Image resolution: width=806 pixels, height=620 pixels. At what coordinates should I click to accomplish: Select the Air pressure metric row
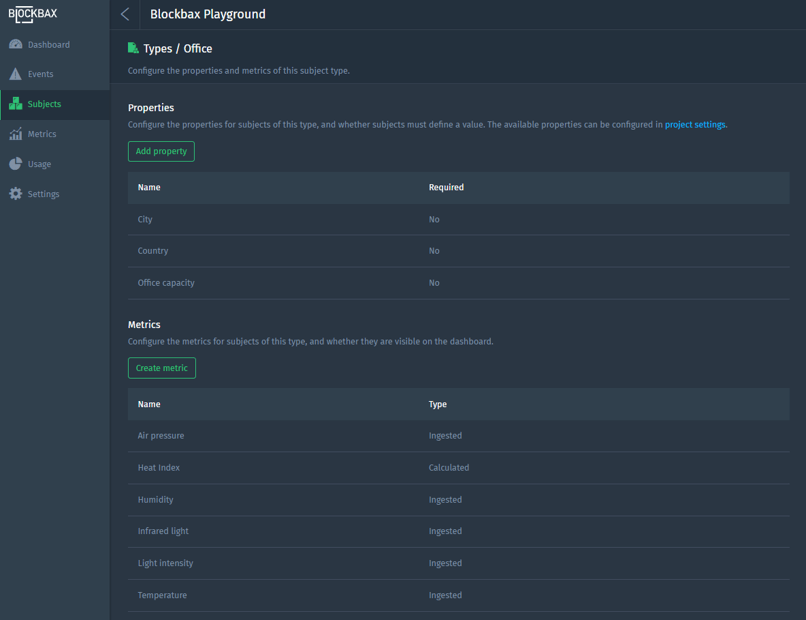(458, 436)
